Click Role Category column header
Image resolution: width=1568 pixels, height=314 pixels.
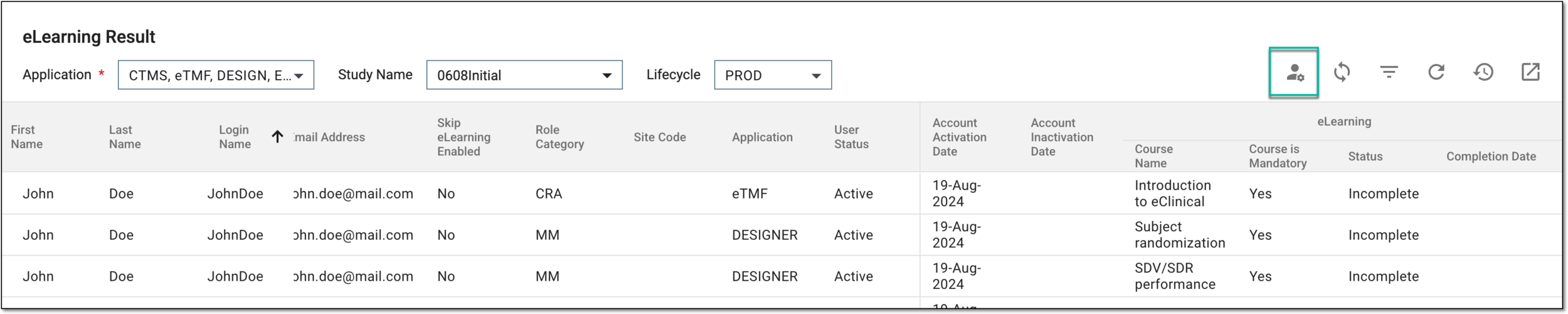[x=559, y=137]
